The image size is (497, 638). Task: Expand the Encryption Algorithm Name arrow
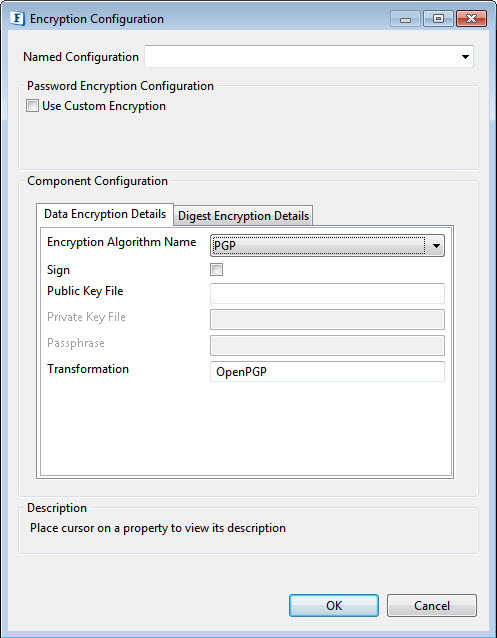436,246
